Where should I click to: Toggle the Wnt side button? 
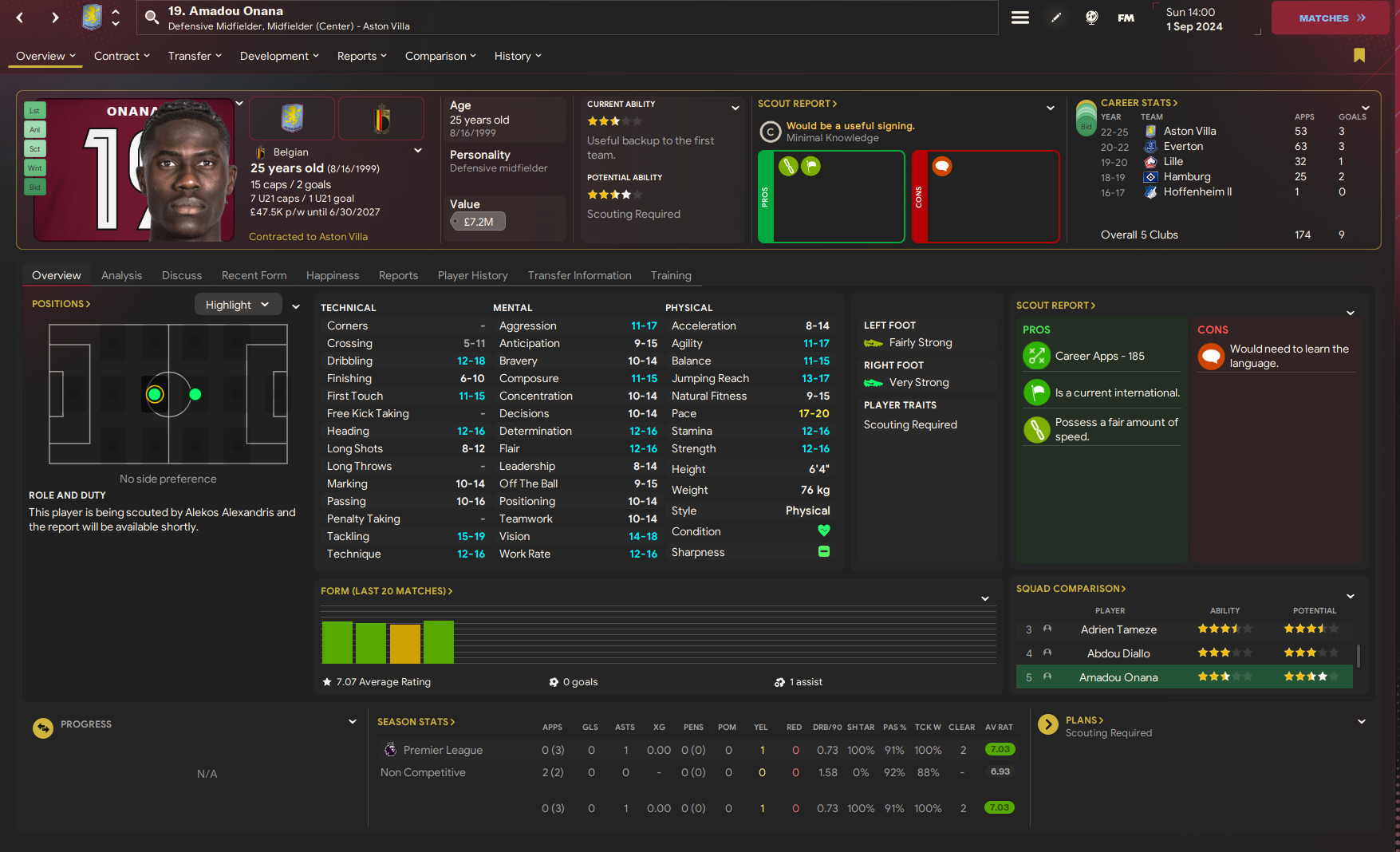pos(35,168)
